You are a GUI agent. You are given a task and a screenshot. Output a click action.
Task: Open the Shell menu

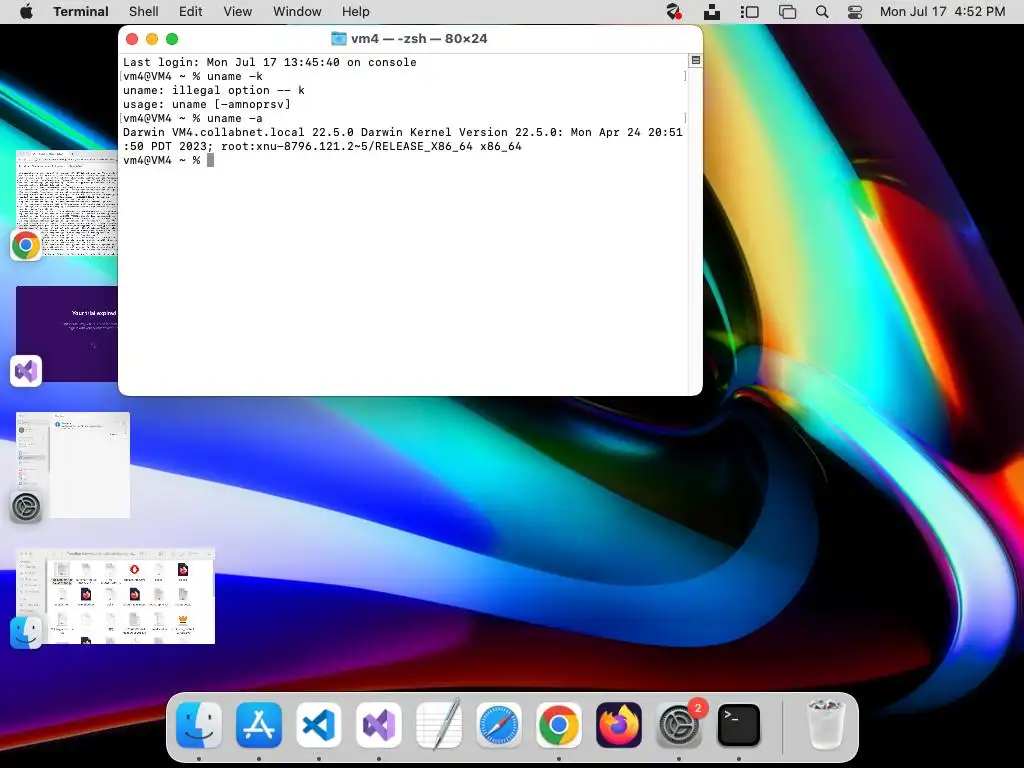click(x=144, y=12)
